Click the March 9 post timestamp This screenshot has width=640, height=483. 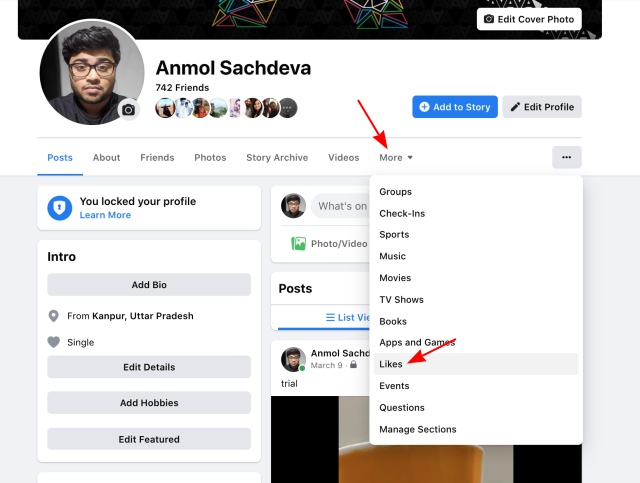[327, 365]
